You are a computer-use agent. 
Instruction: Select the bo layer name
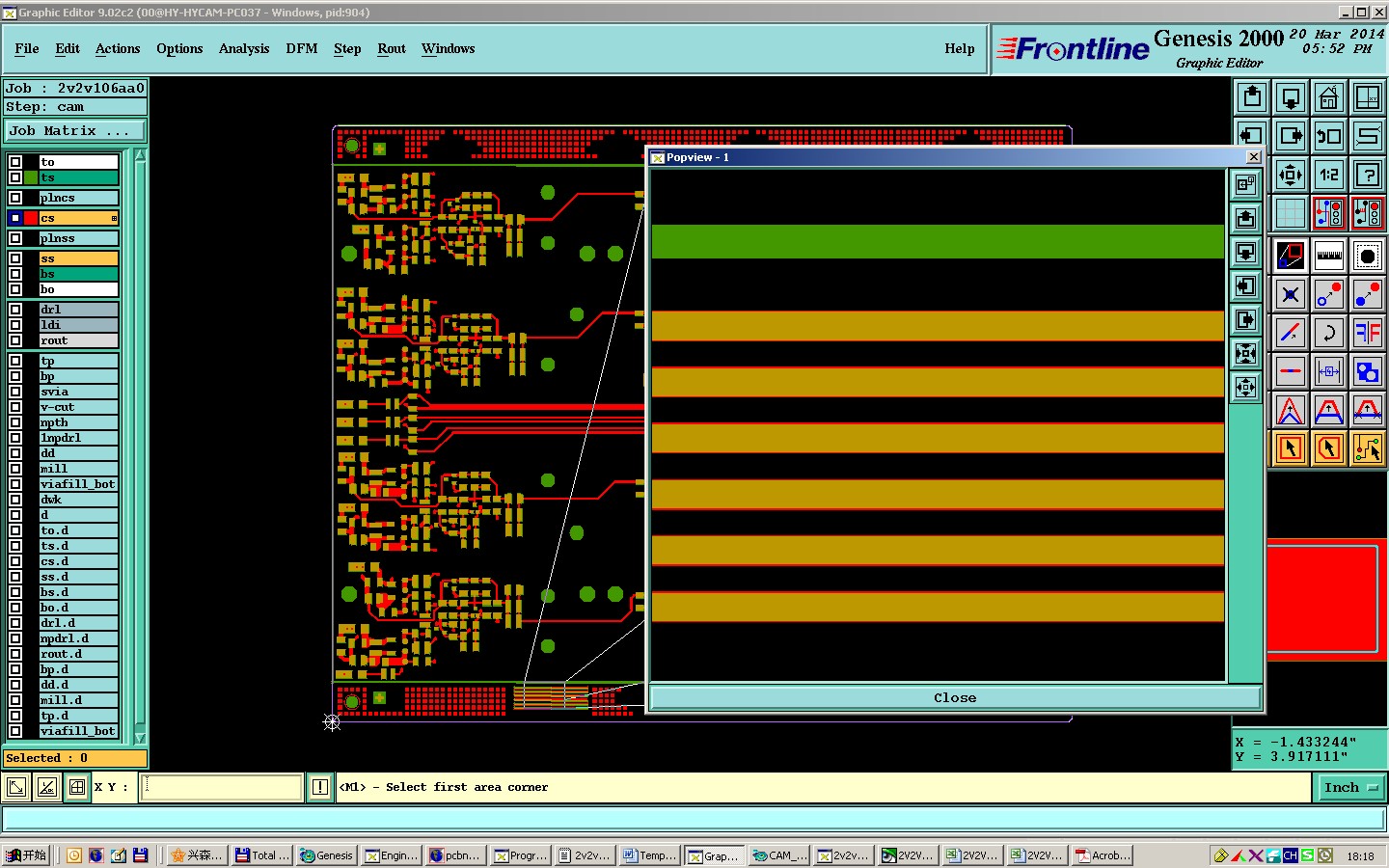pos(78,289)
